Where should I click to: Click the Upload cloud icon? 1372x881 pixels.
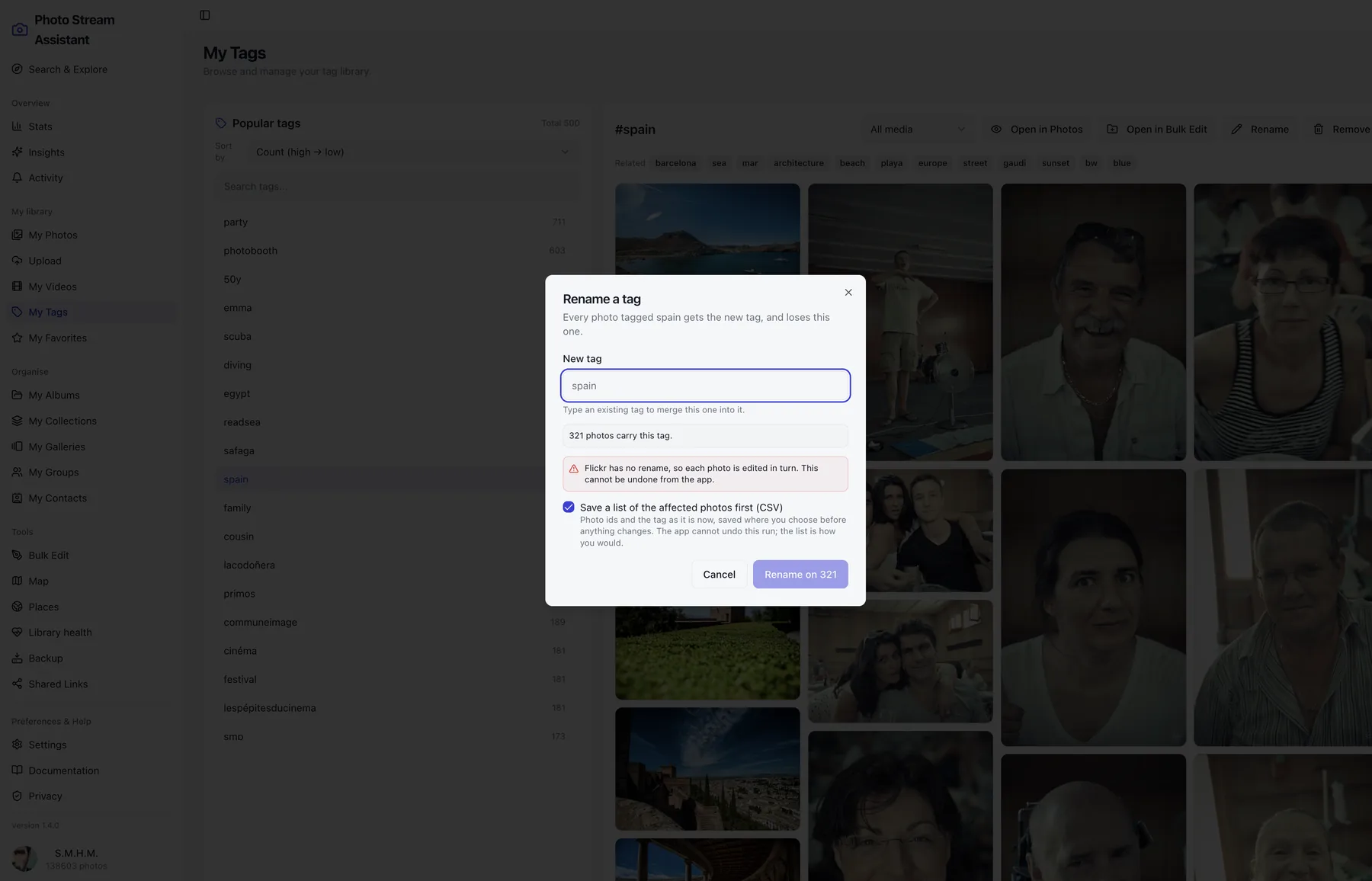pos(17,261)
